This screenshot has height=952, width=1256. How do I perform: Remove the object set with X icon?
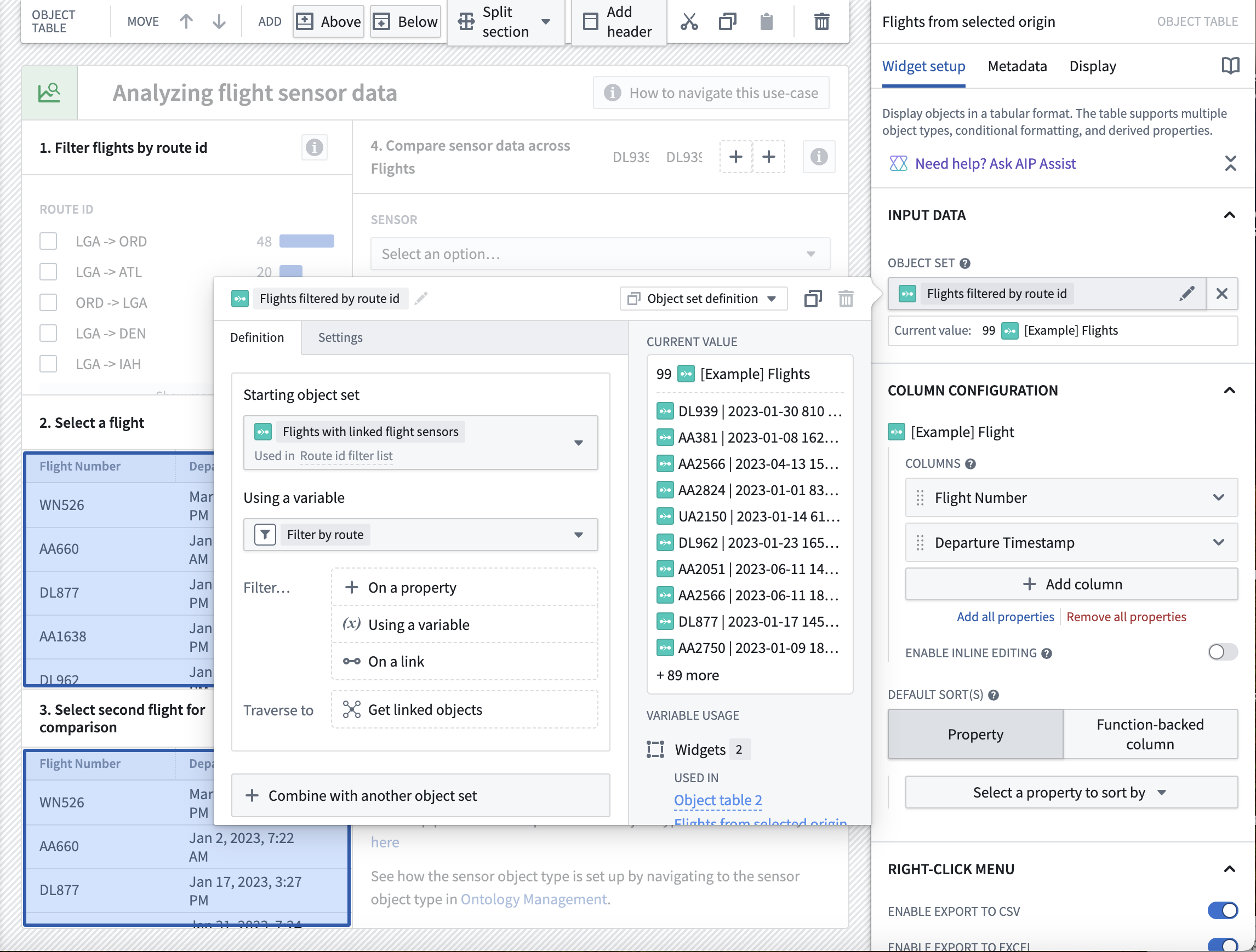point(1221,294)
